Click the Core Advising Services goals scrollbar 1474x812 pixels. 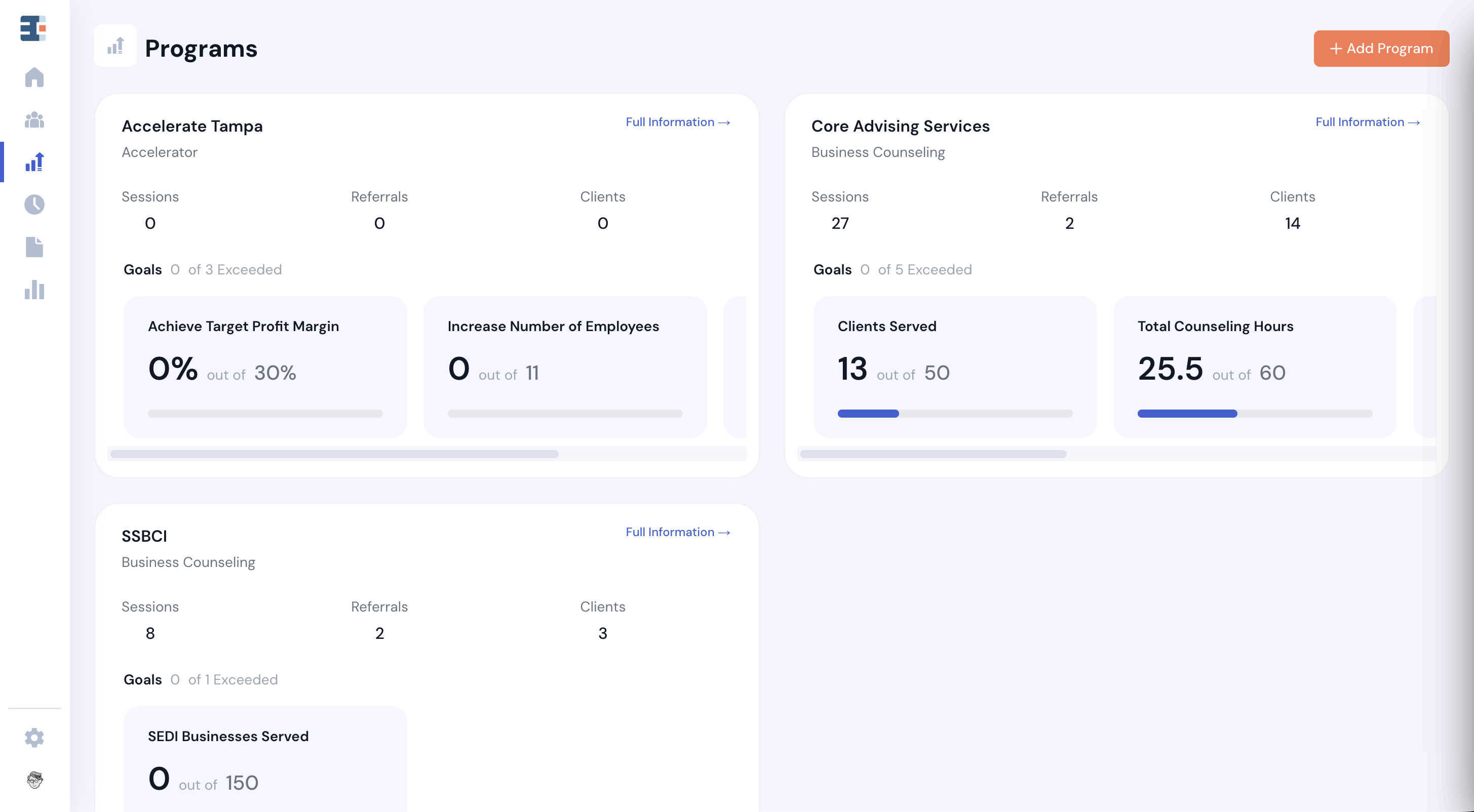(x=933, y=454)
